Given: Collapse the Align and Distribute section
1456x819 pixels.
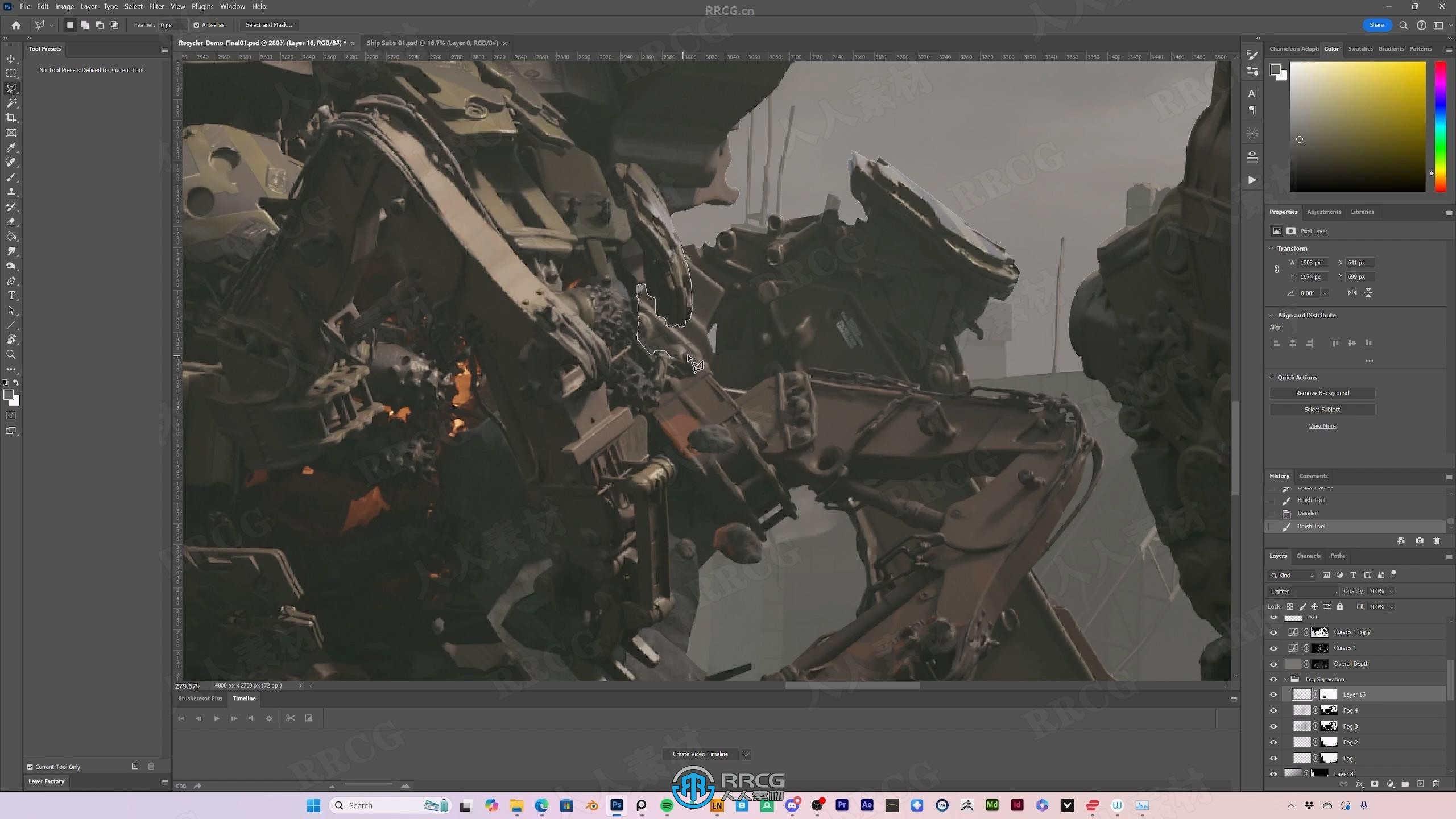Looking at the screenshot, I should point(1272,315).
